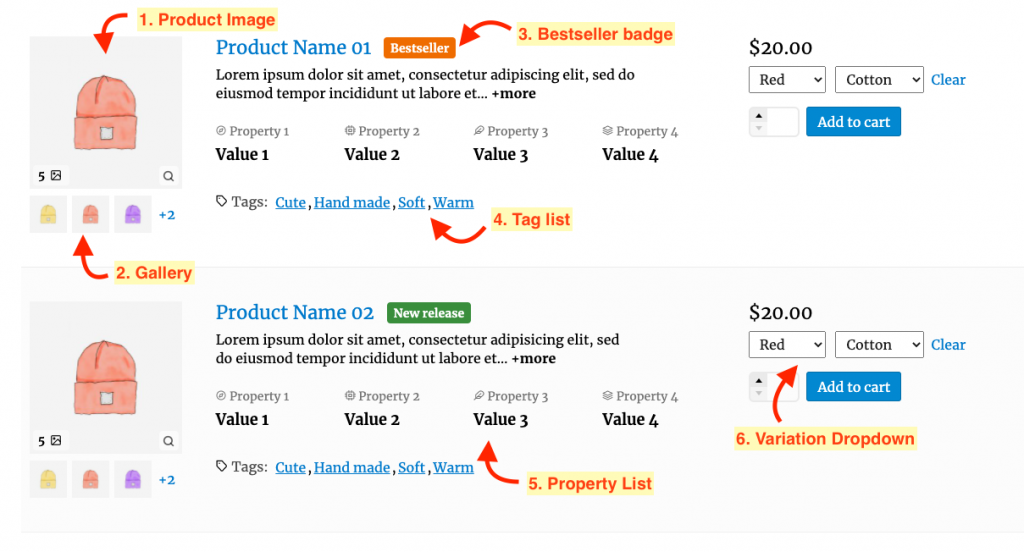Select the yellow hat thumbnail of Product 01
The image size is (1024, 552).
click(x=48, y=214)
